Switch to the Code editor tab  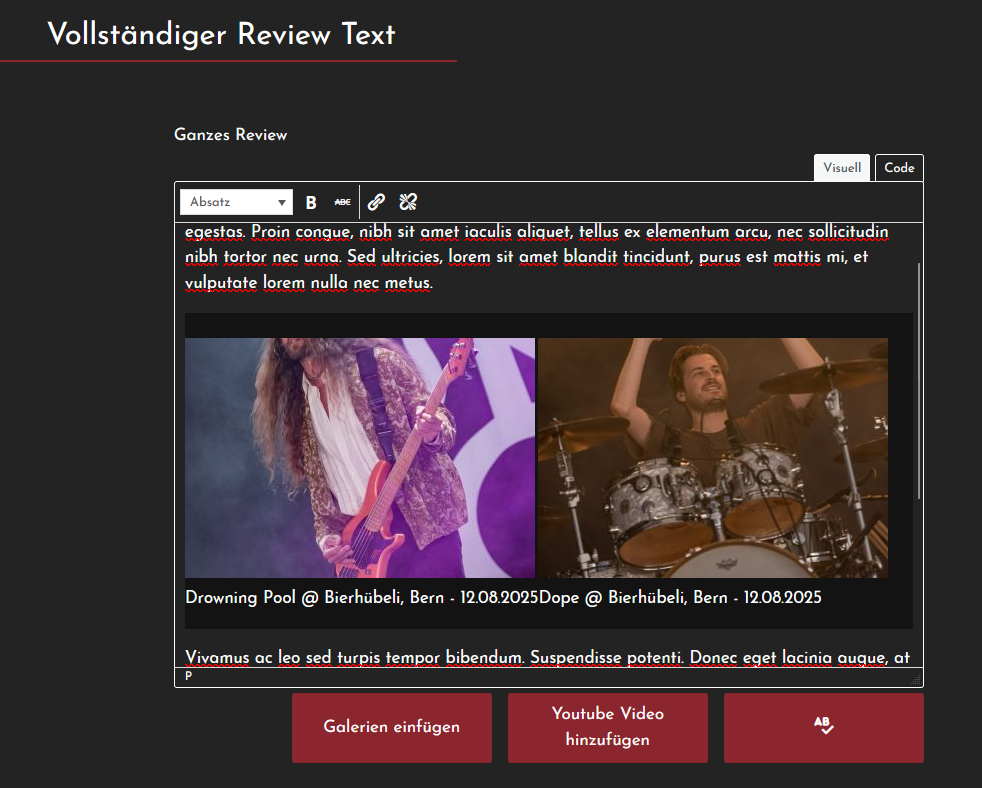(x=899, y=168)
